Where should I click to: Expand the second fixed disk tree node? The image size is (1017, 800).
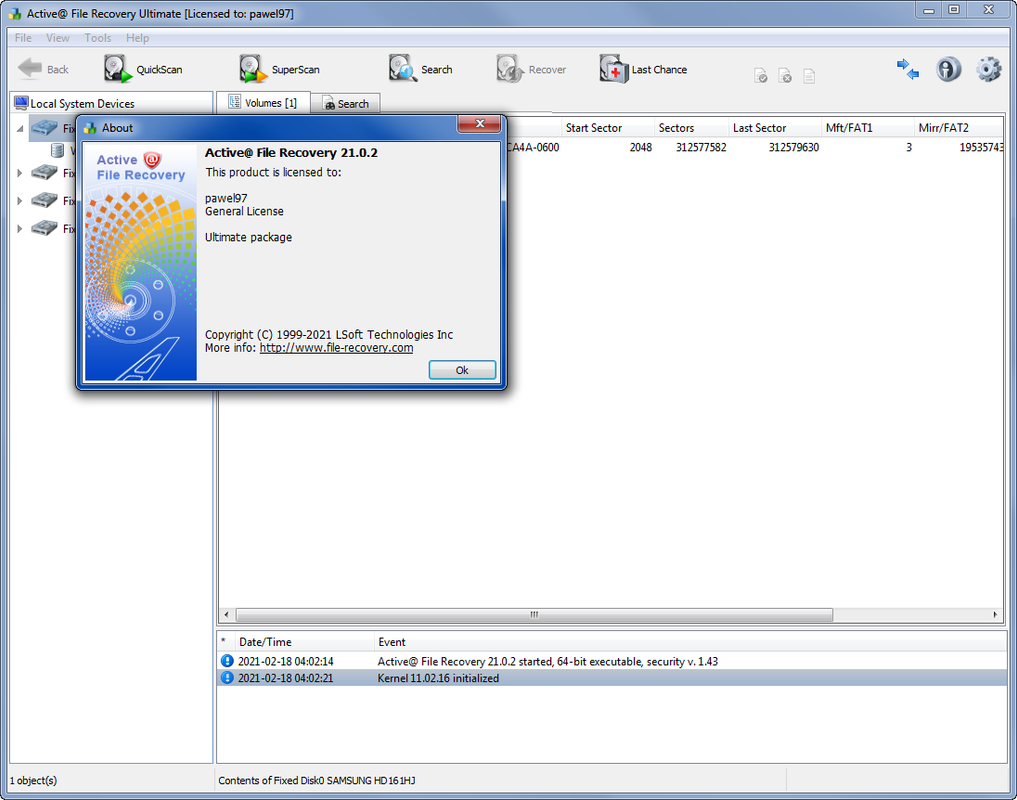pos(19,173)
